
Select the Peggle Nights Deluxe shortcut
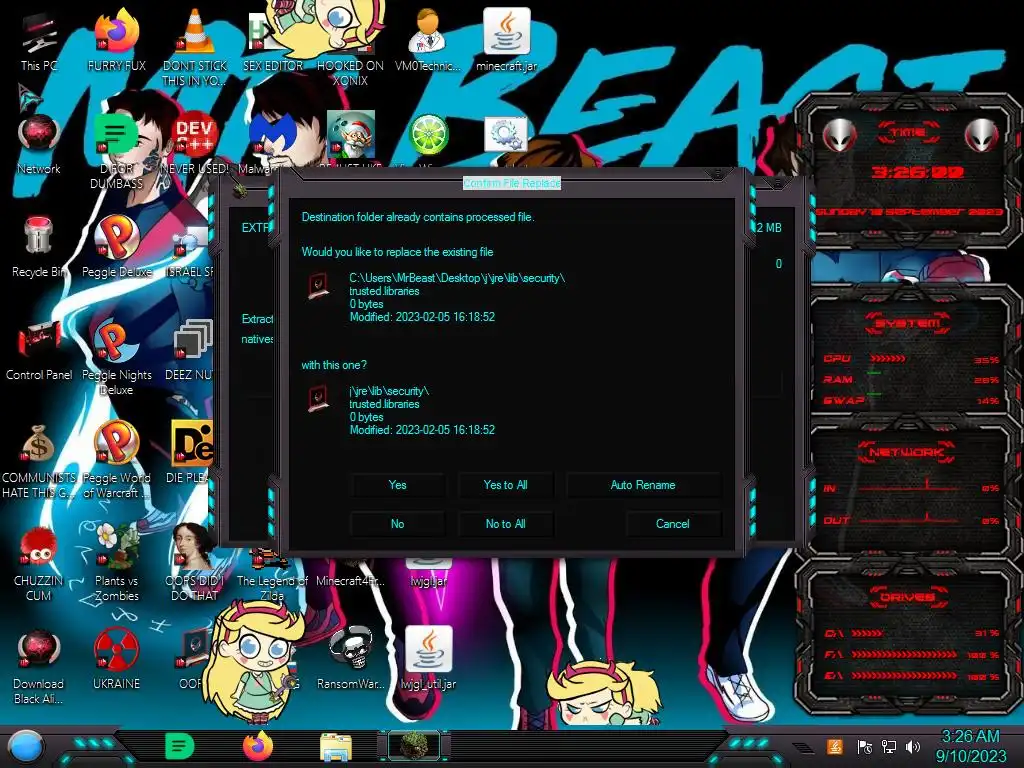point(116,357)
